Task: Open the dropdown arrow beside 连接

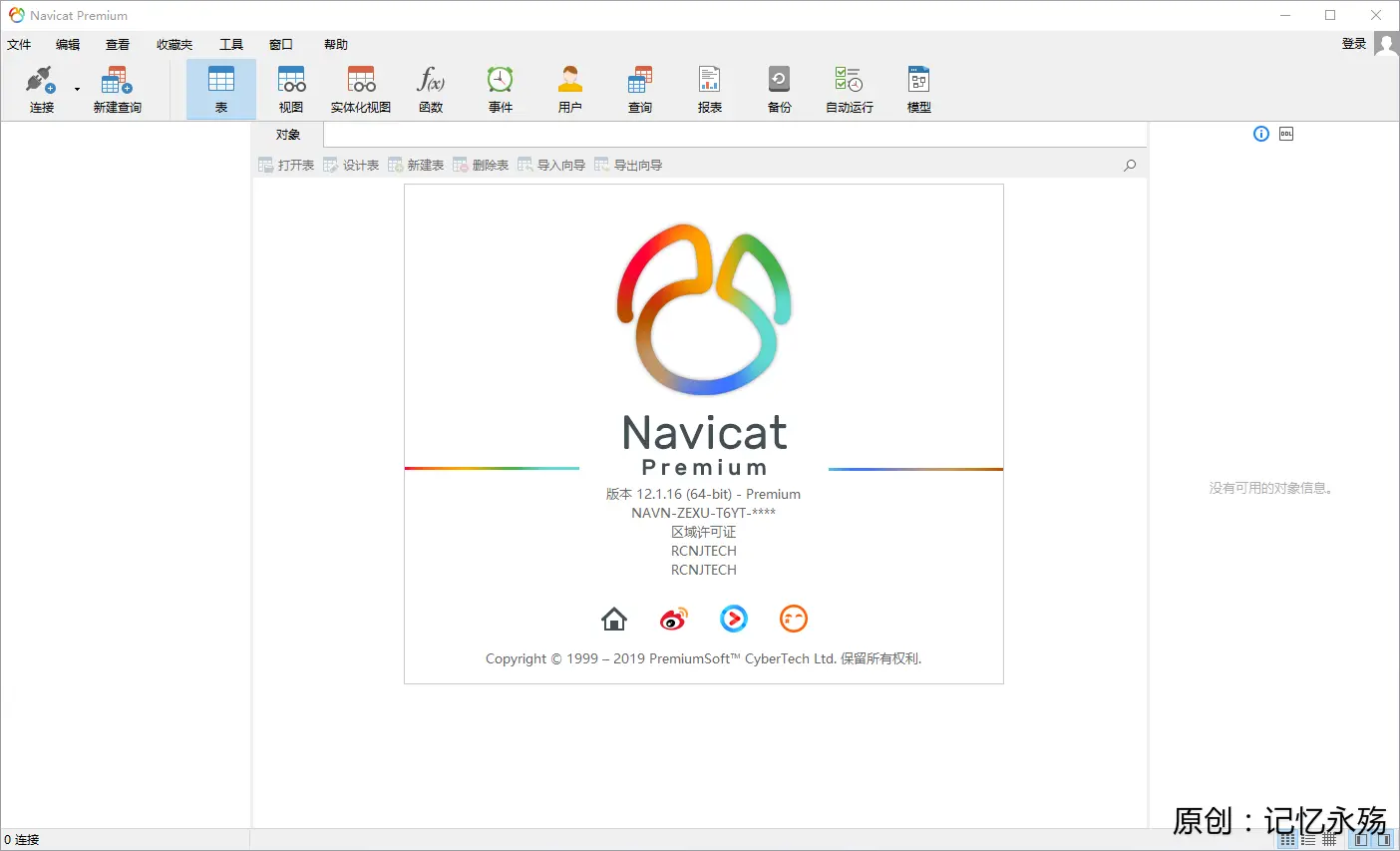Action: [x=77, y=90]
